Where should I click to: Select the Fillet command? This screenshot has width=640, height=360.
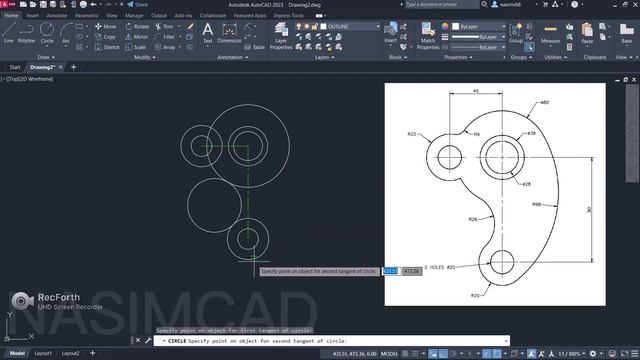point(164,37)
